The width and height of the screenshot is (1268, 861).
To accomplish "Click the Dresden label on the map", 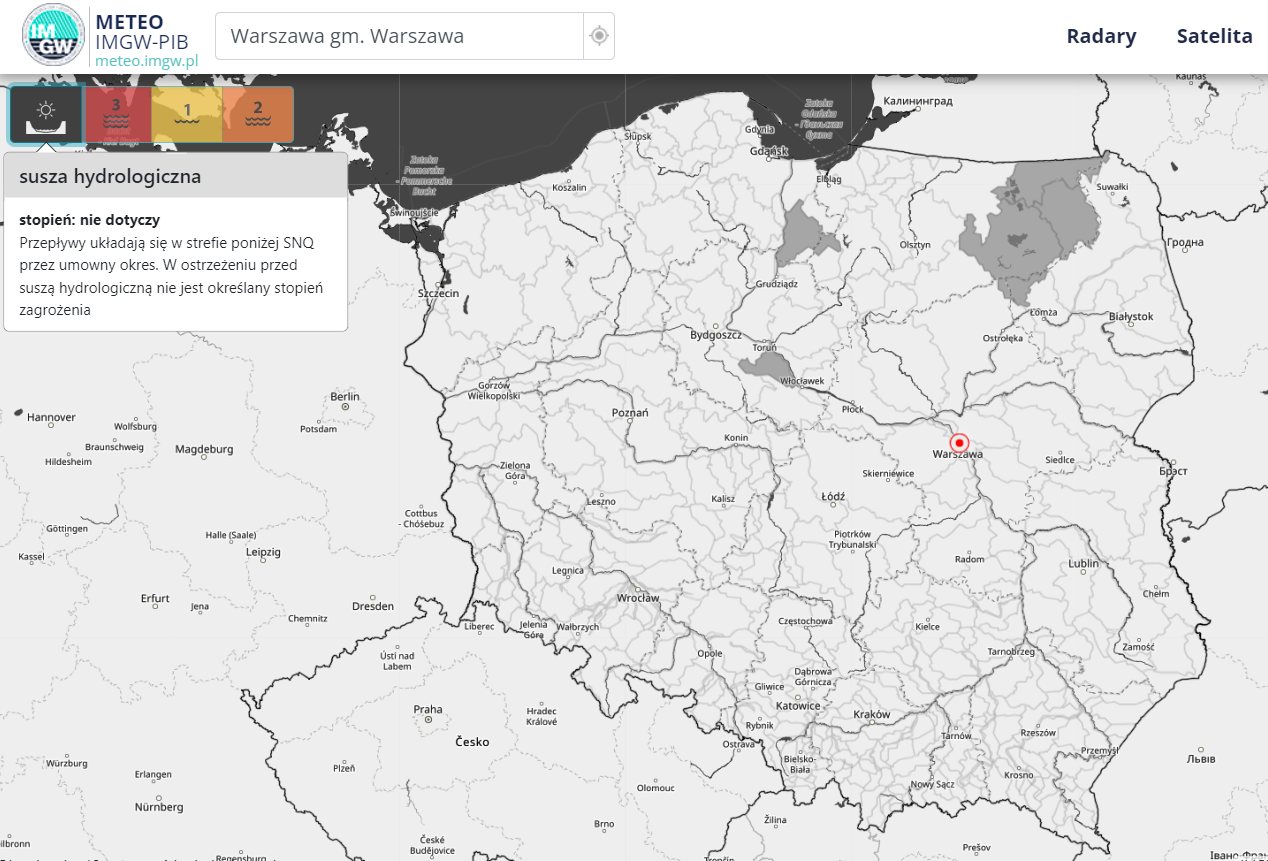I will click(373, 606).
